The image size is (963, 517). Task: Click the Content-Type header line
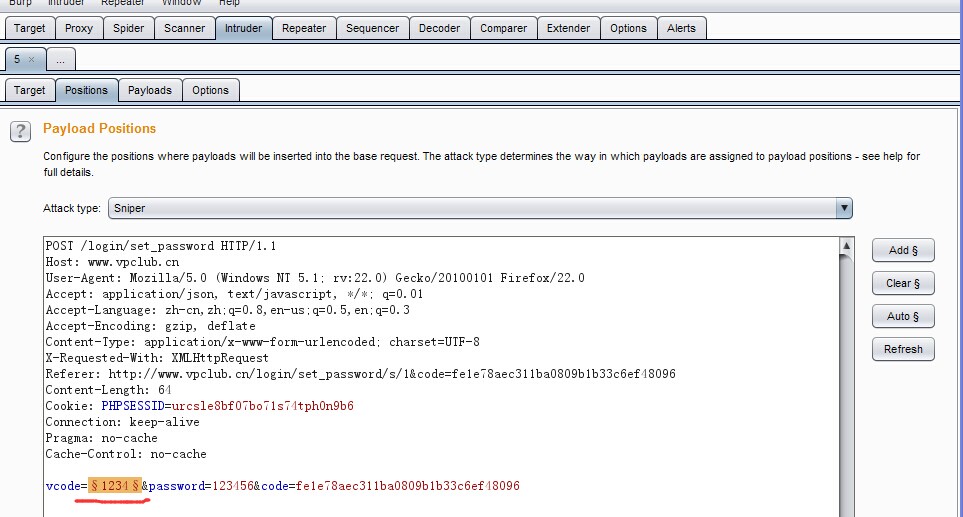click(263, 342)
